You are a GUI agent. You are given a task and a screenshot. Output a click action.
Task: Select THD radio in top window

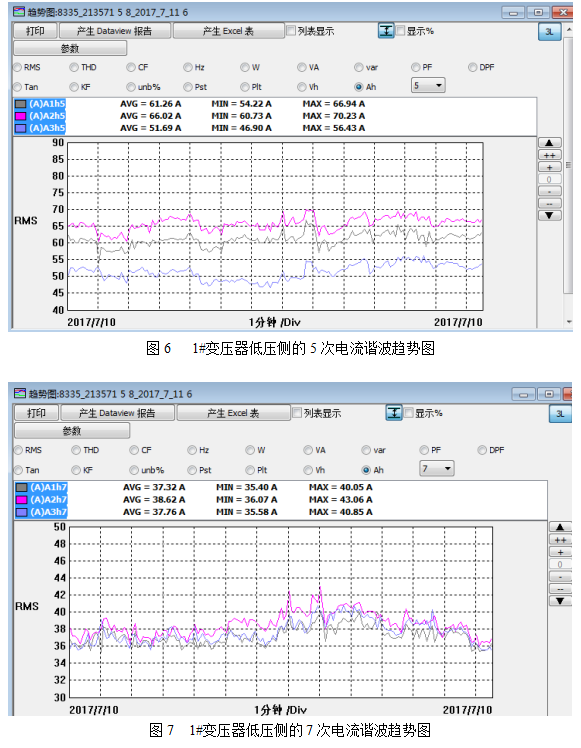[74, 67]
